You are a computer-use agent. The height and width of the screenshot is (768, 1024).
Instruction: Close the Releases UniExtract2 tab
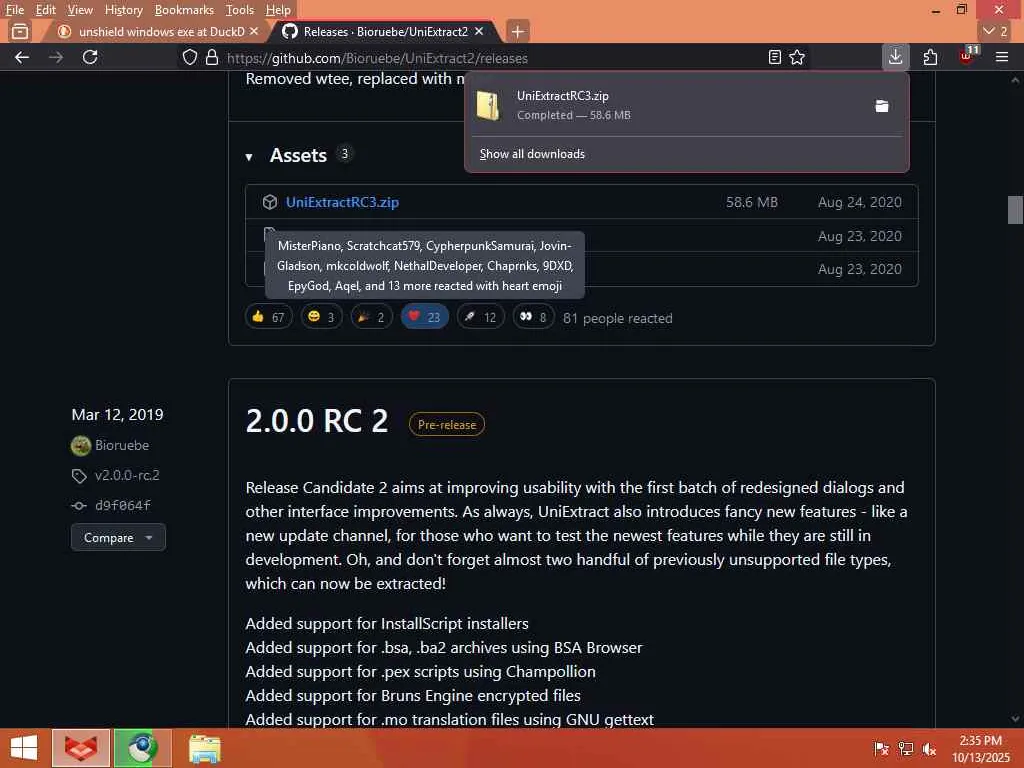coord(479,31)
